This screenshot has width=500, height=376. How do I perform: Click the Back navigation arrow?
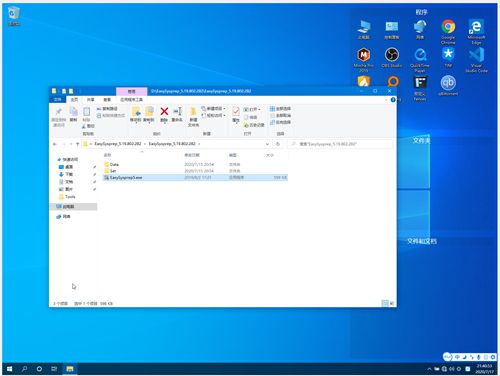55,144
